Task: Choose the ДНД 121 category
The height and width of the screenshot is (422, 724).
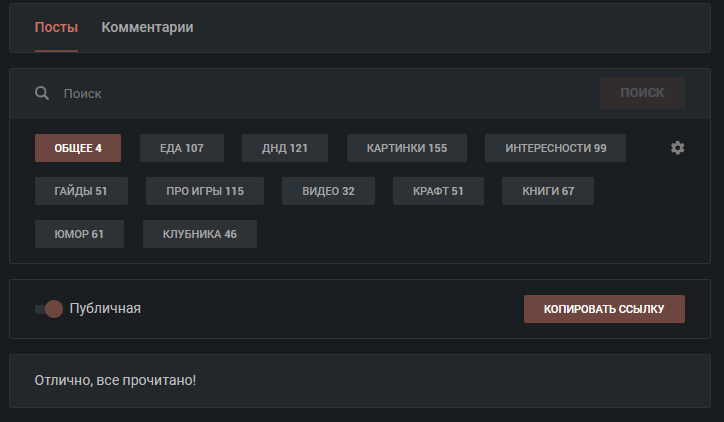Action: [x=285, y=148]
